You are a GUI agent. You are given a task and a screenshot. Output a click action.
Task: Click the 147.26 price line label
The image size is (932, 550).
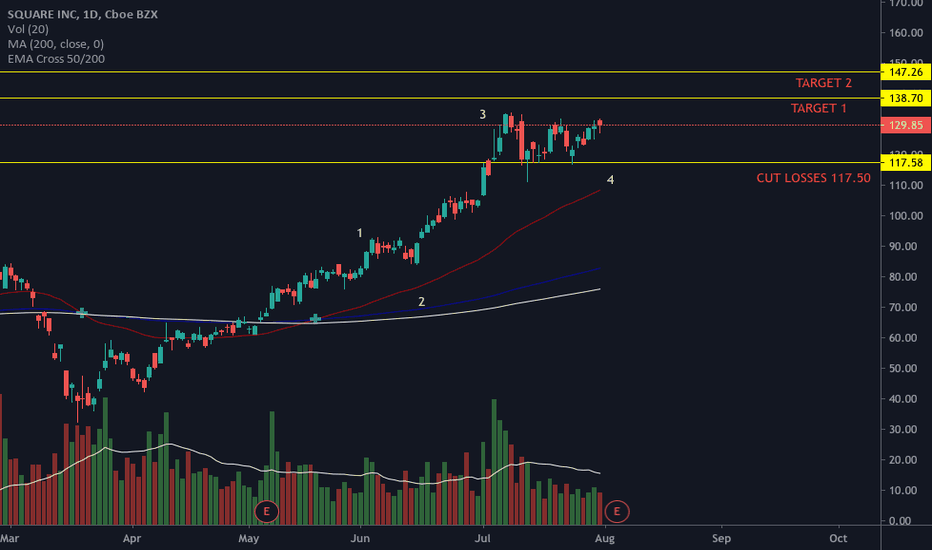tap(905, 72)
